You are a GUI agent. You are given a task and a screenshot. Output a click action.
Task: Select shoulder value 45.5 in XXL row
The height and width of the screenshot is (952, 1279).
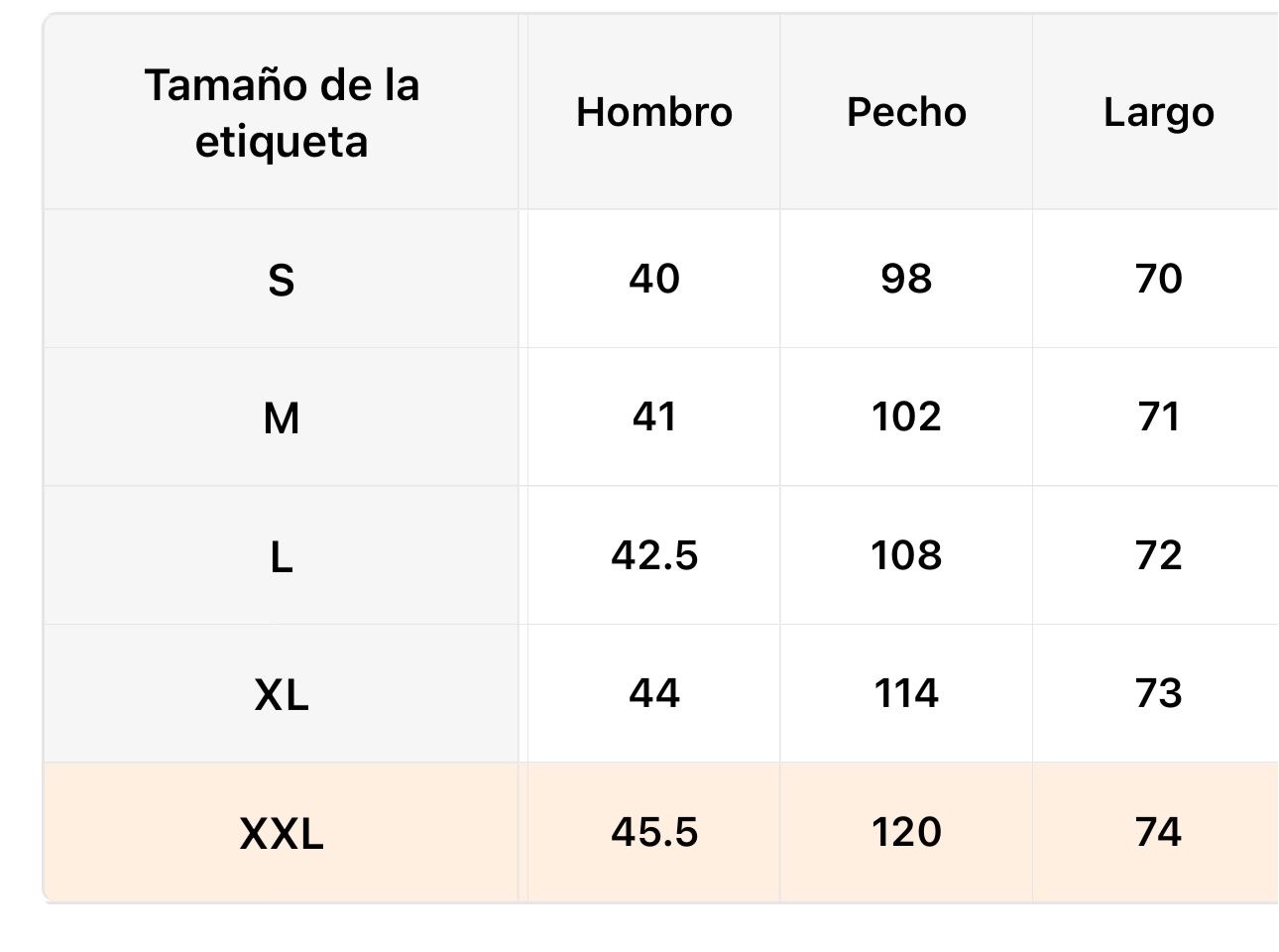(x=654, y=832)
